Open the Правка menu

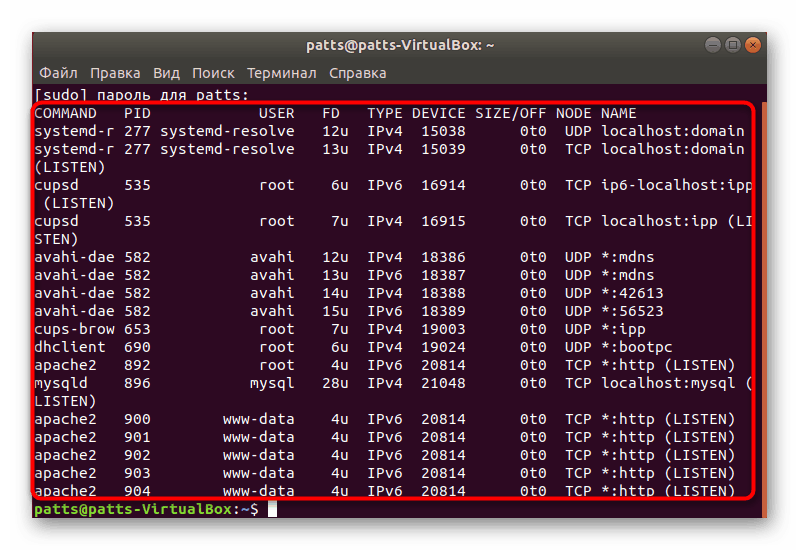[x=115, y=73]
